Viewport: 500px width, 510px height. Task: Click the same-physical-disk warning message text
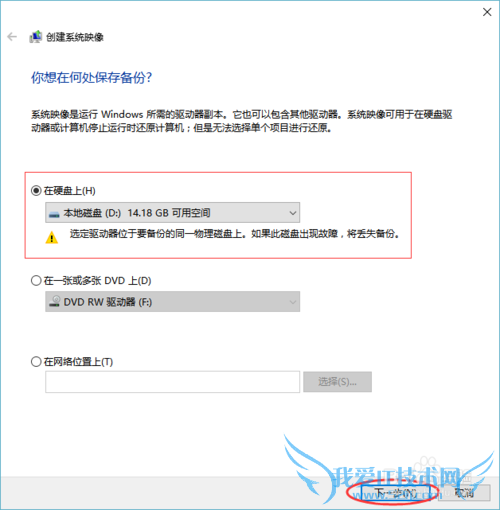tap(234, 234)
